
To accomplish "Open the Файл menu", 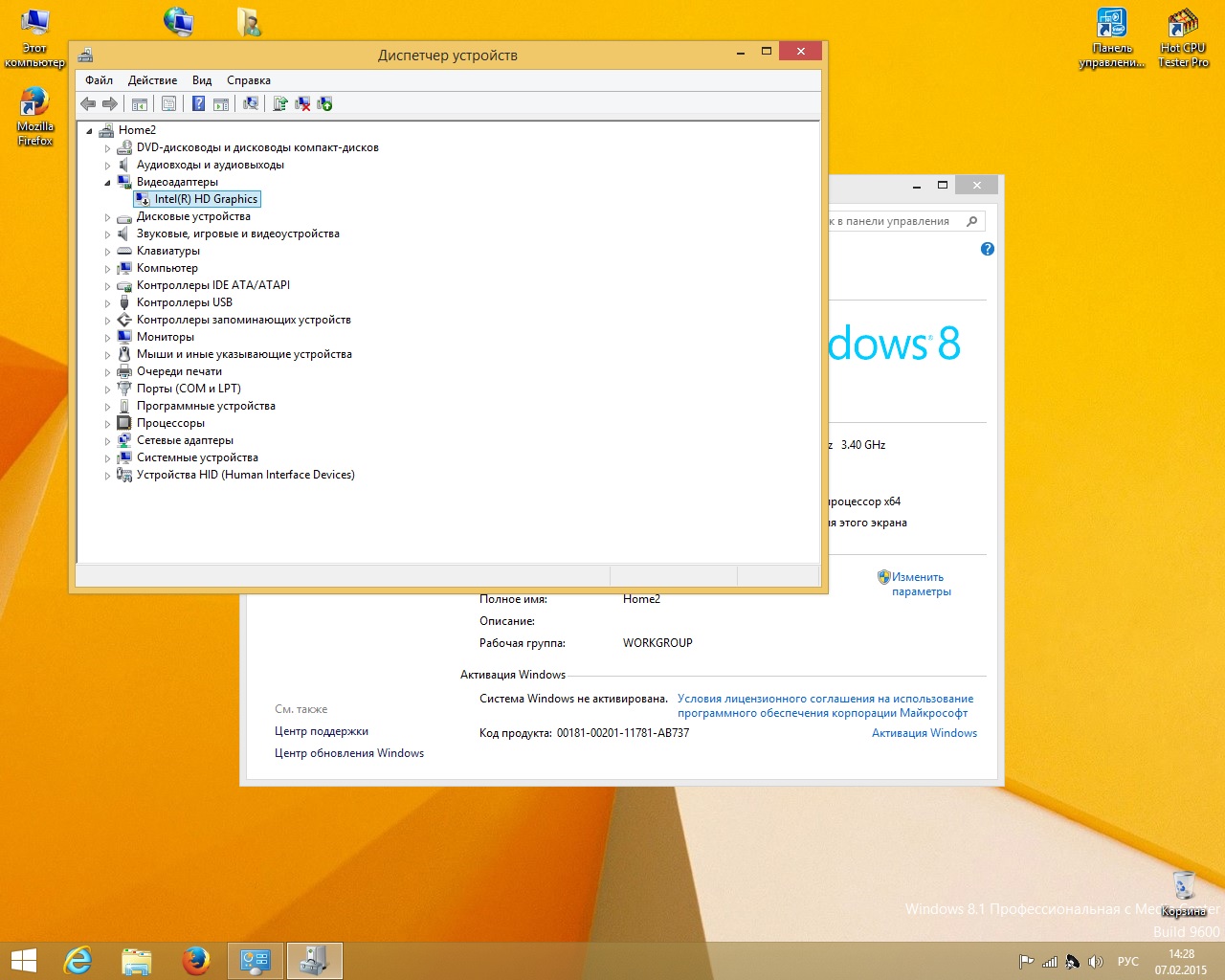I will tap(99, 80).
